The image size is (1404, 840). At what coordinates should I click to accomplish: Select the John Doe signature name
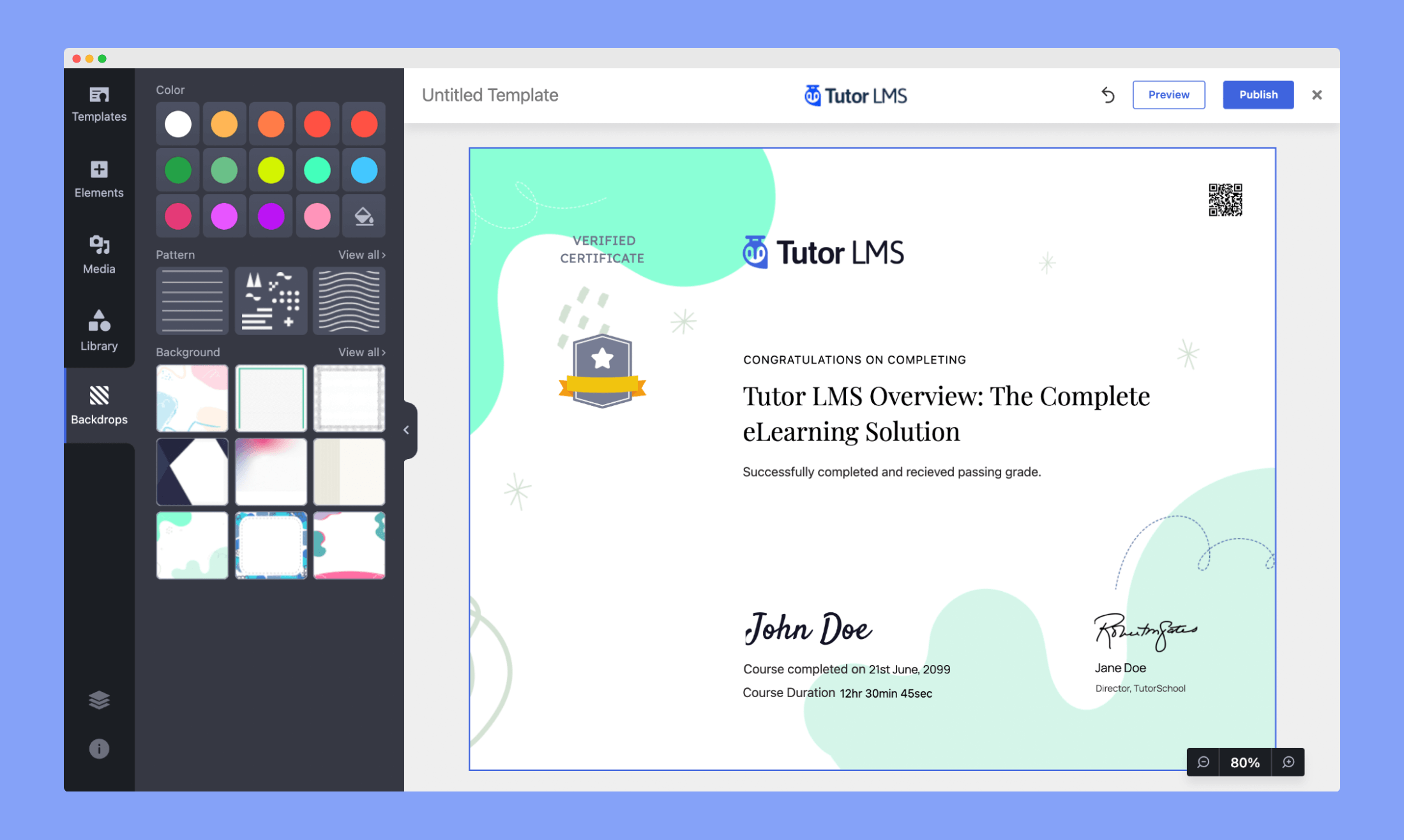click(808, 629)
